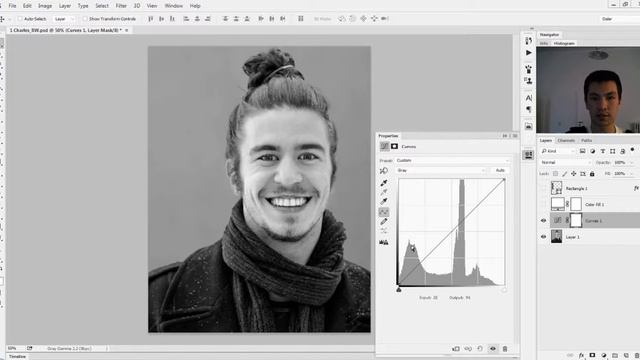Screen dimensions: 640x360
Task: Click the smooth curve values icon
Action: pos(384,231)
